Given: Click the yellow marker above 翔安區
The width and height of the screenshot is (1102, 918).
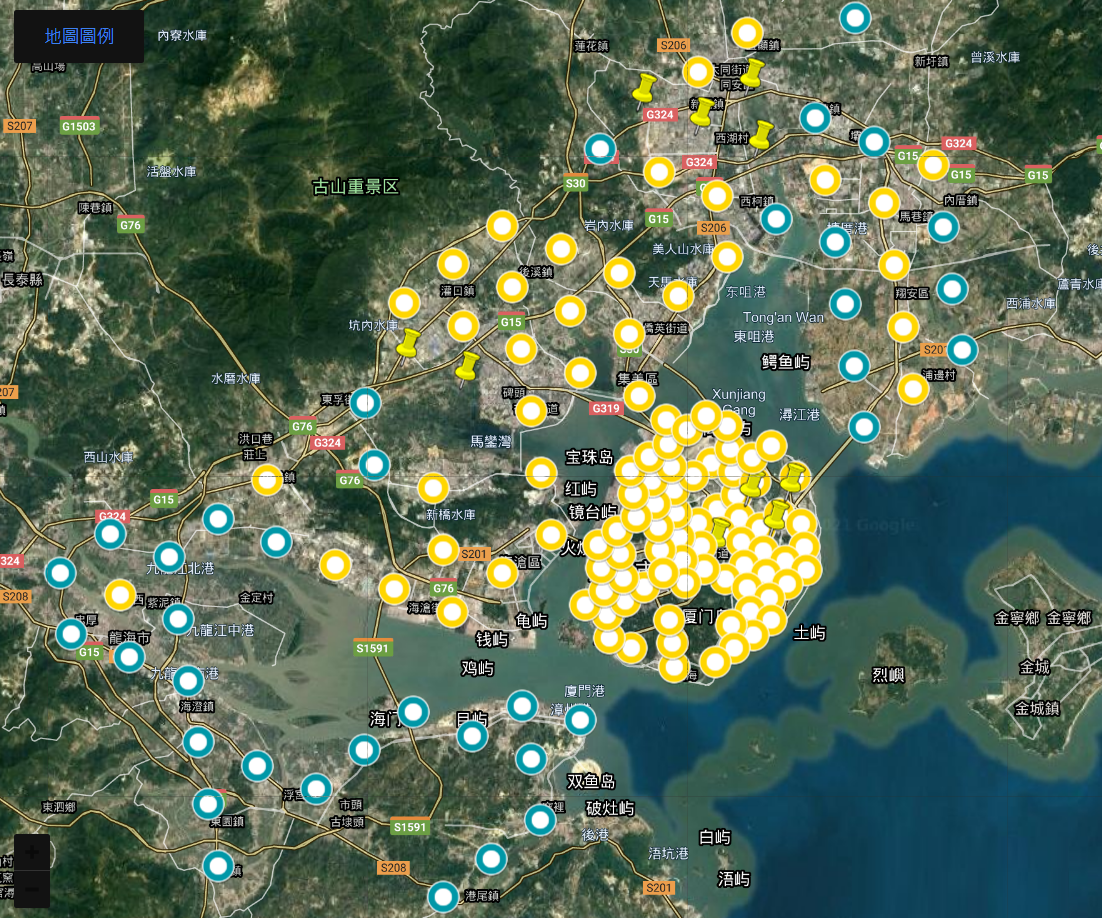Looking at the screenshot, I should click(x=894, y=265).
